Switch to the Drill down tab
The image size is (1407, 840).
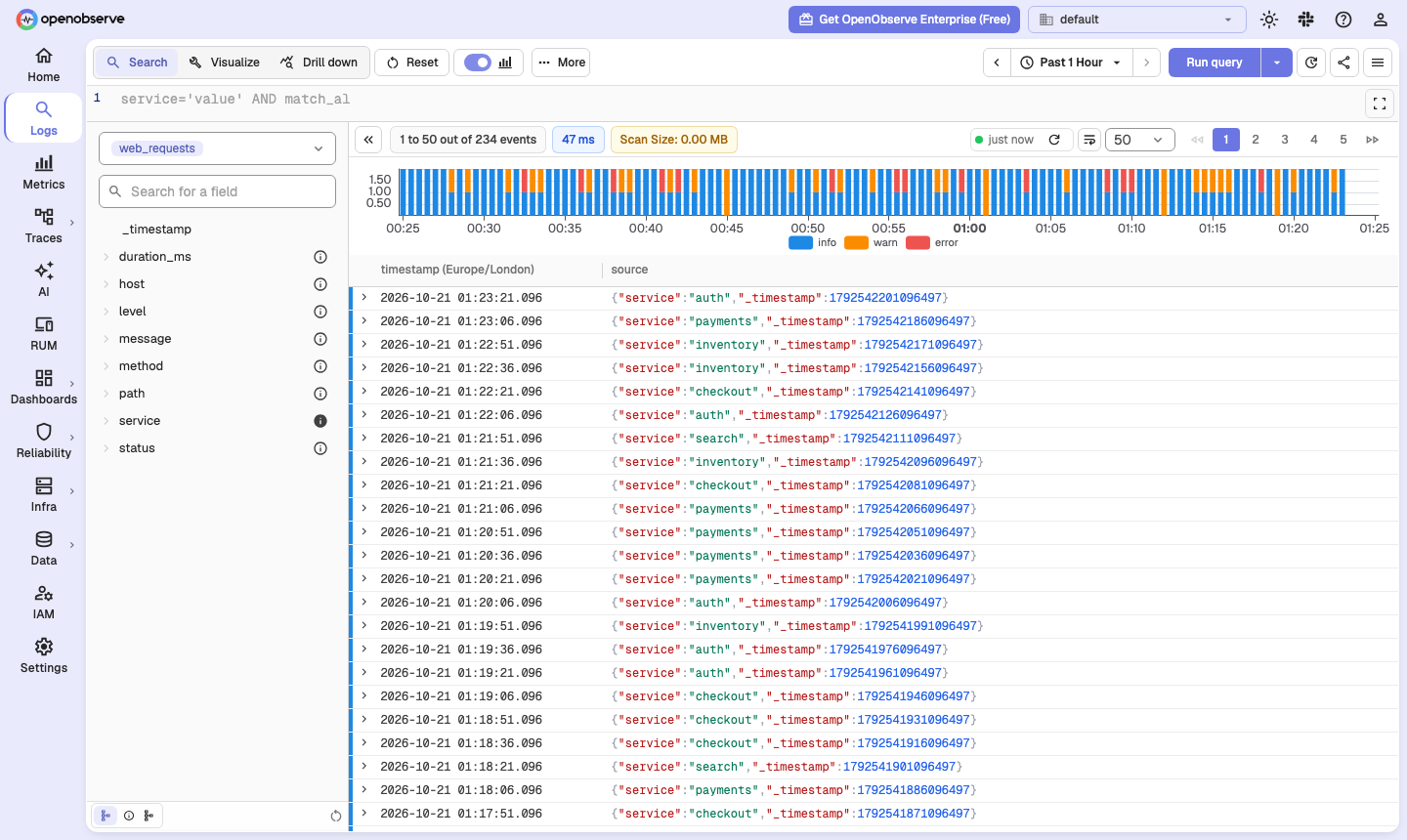click(319, 63)
